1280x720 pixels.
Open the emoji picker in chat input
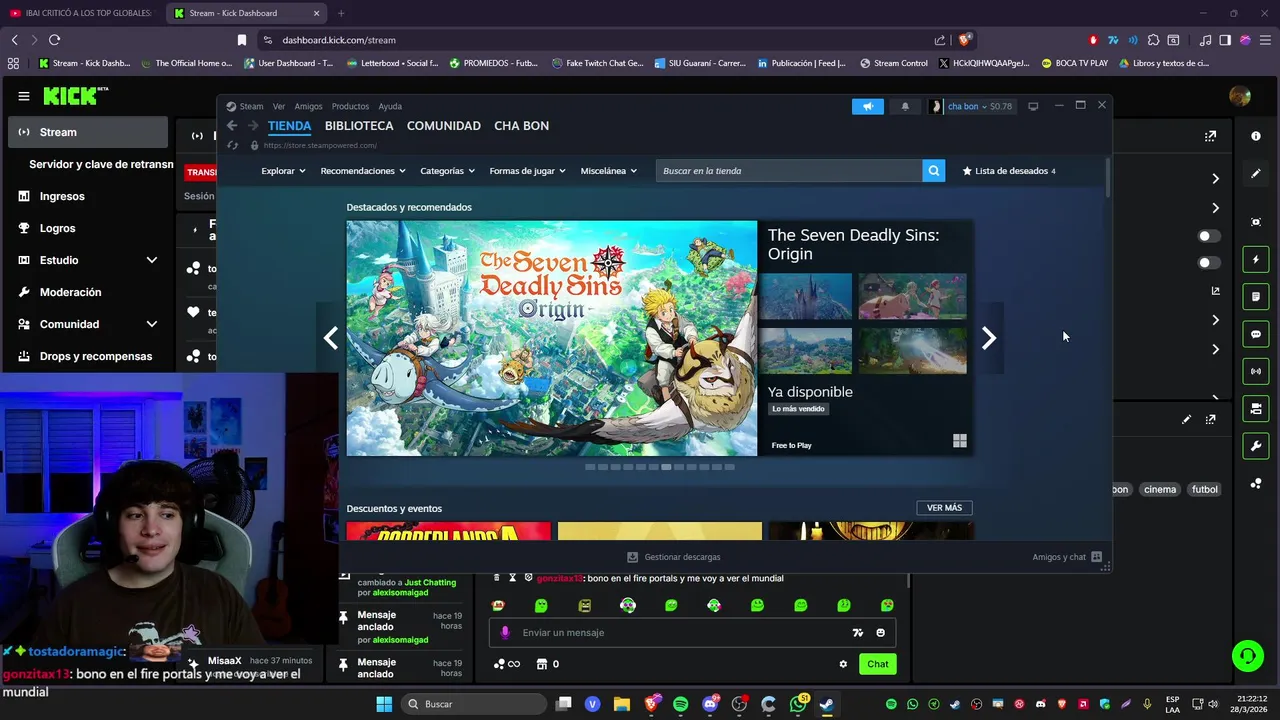880,632
